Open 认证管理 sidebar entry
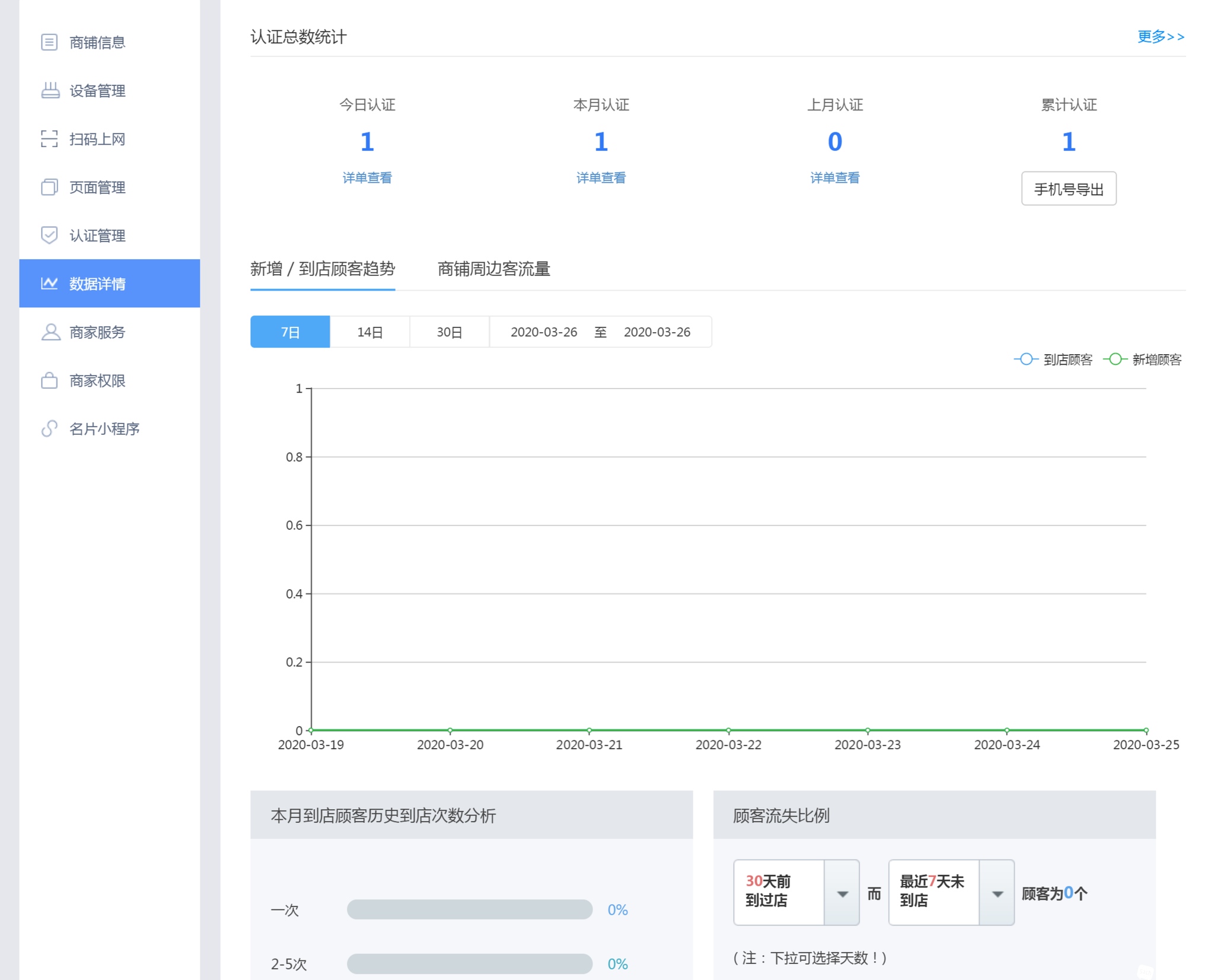This screenshot has height=980, width=1214. pyautogui.click(x=110, y=235)
